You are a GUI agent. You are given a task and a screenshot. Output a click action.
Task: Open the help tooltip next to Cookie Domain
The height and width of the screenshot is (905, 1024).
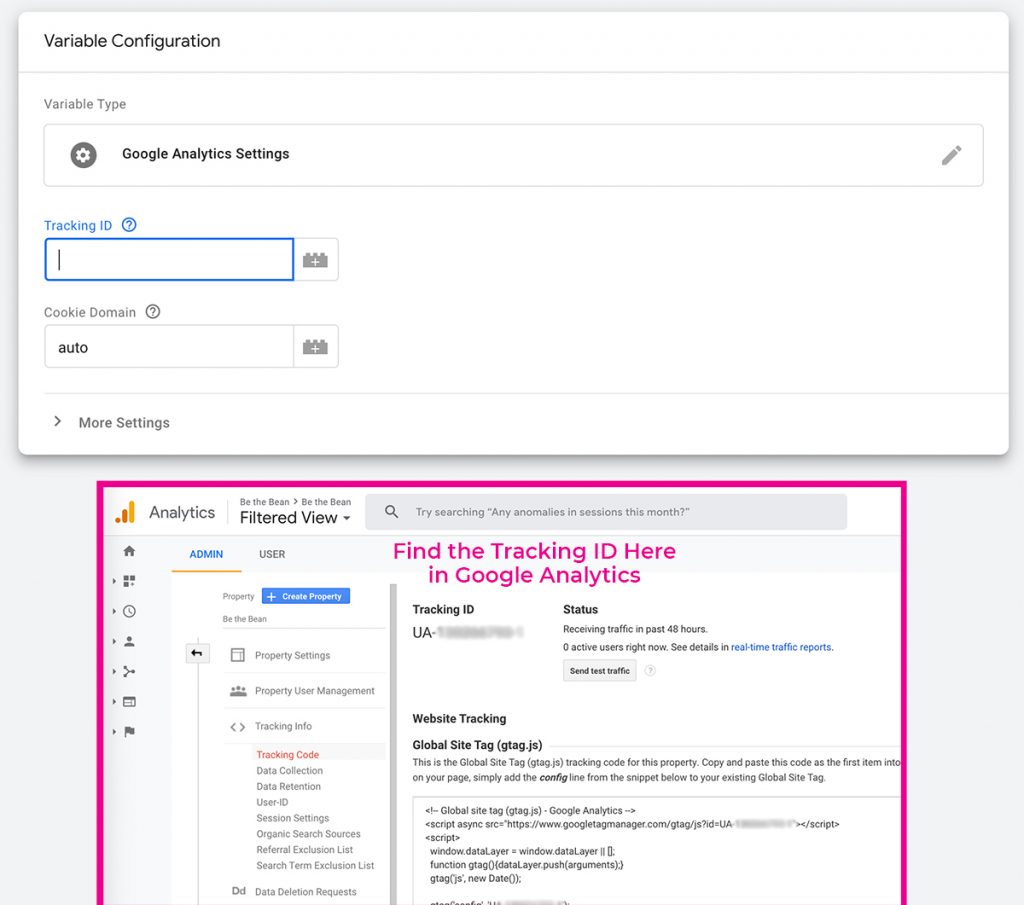153,312
